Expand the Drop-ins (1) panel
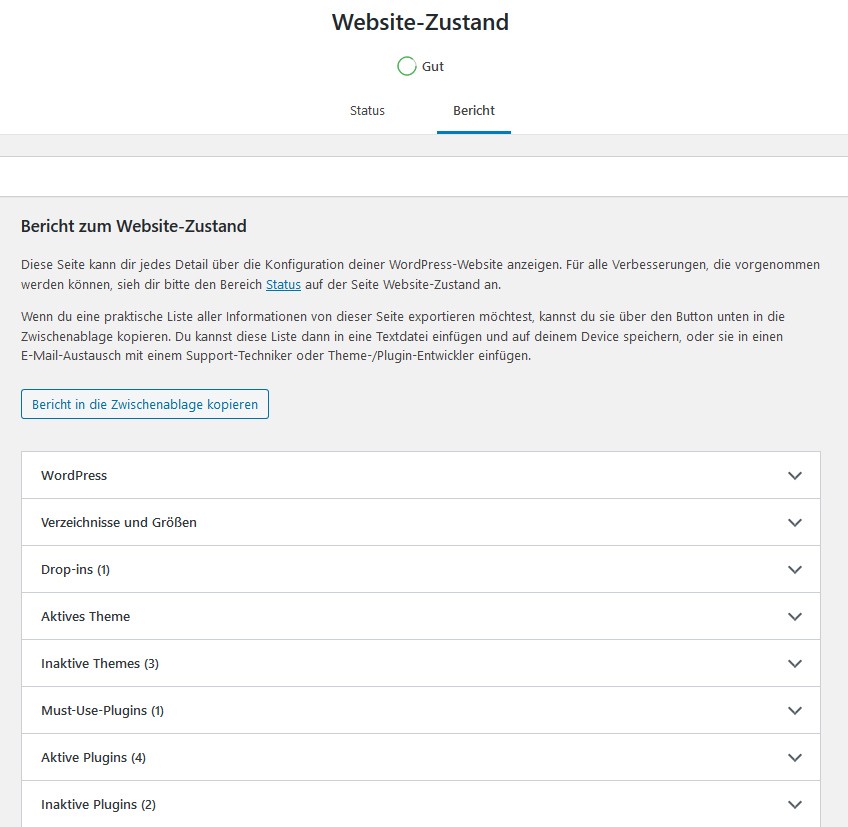This screenshot has width=848, height=827. (x=421, y=570)
